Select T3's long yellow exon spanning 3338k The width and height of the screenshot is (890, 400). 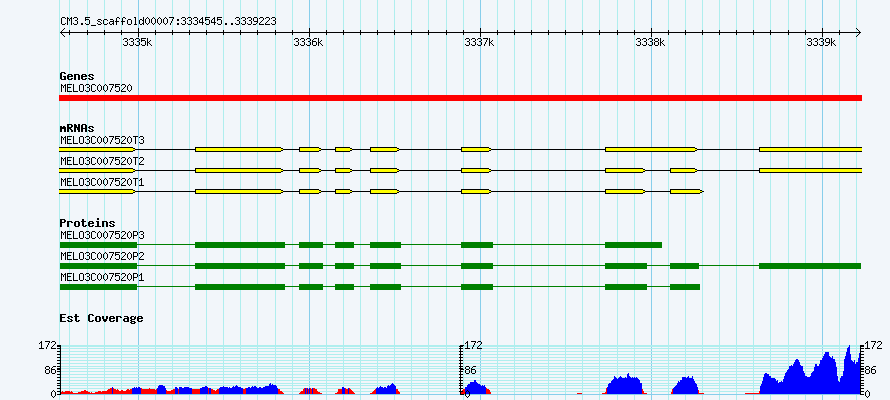(x=652, y=149)
